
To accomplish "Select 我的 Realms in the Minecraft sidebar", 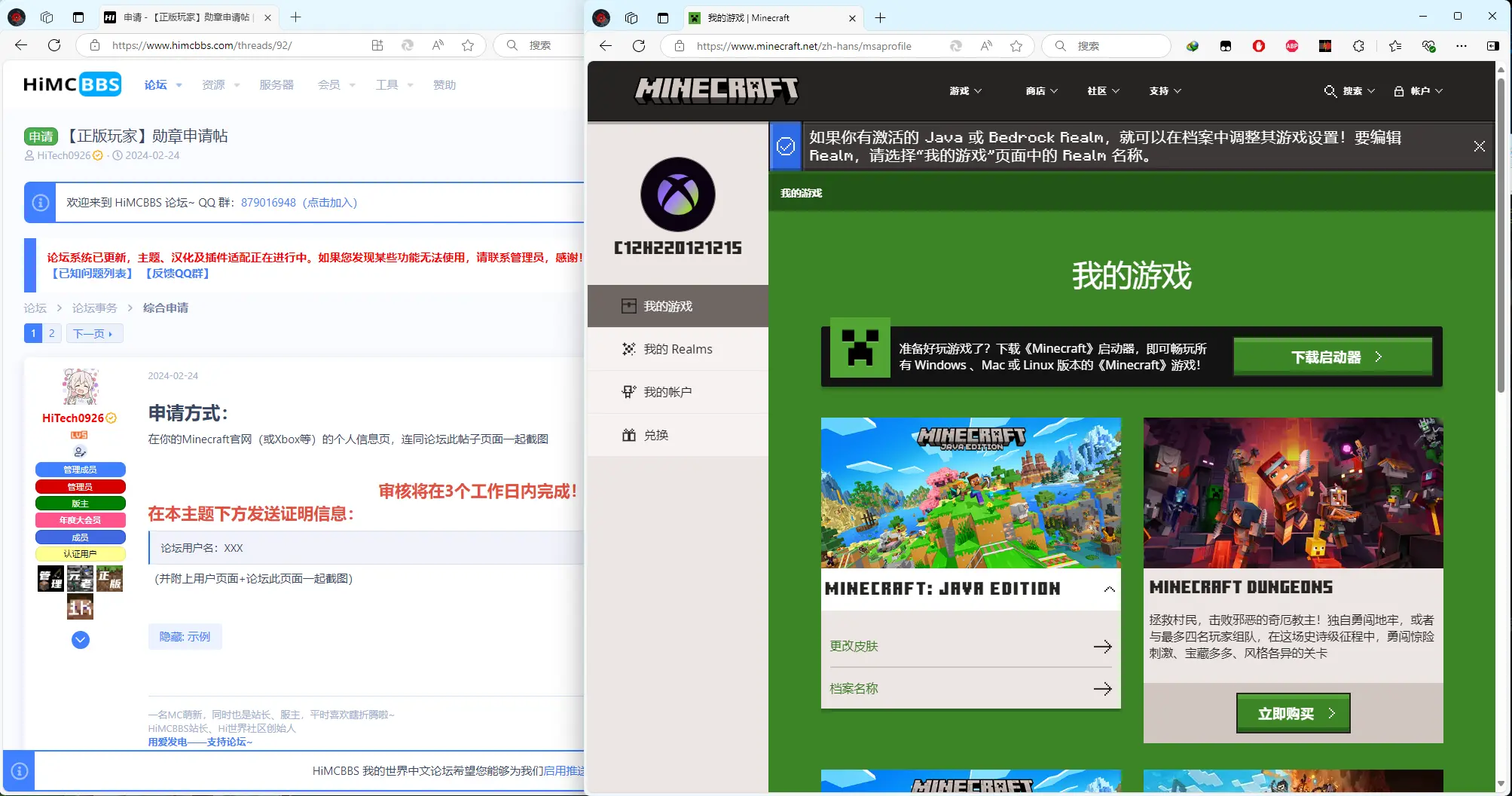I will 677,348.
